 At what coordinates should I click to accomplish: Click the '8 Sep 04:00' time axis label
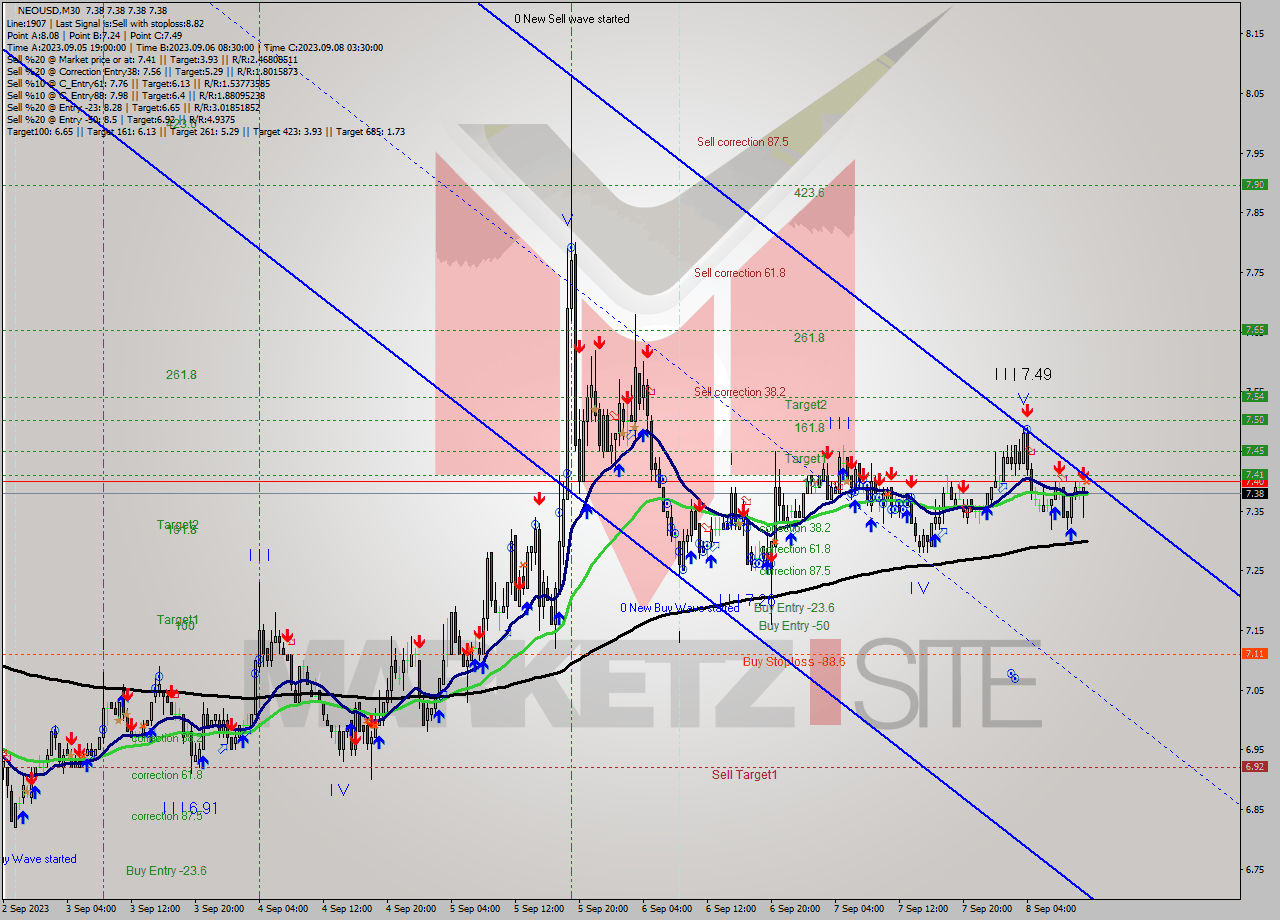click(x=1051, y=909)
